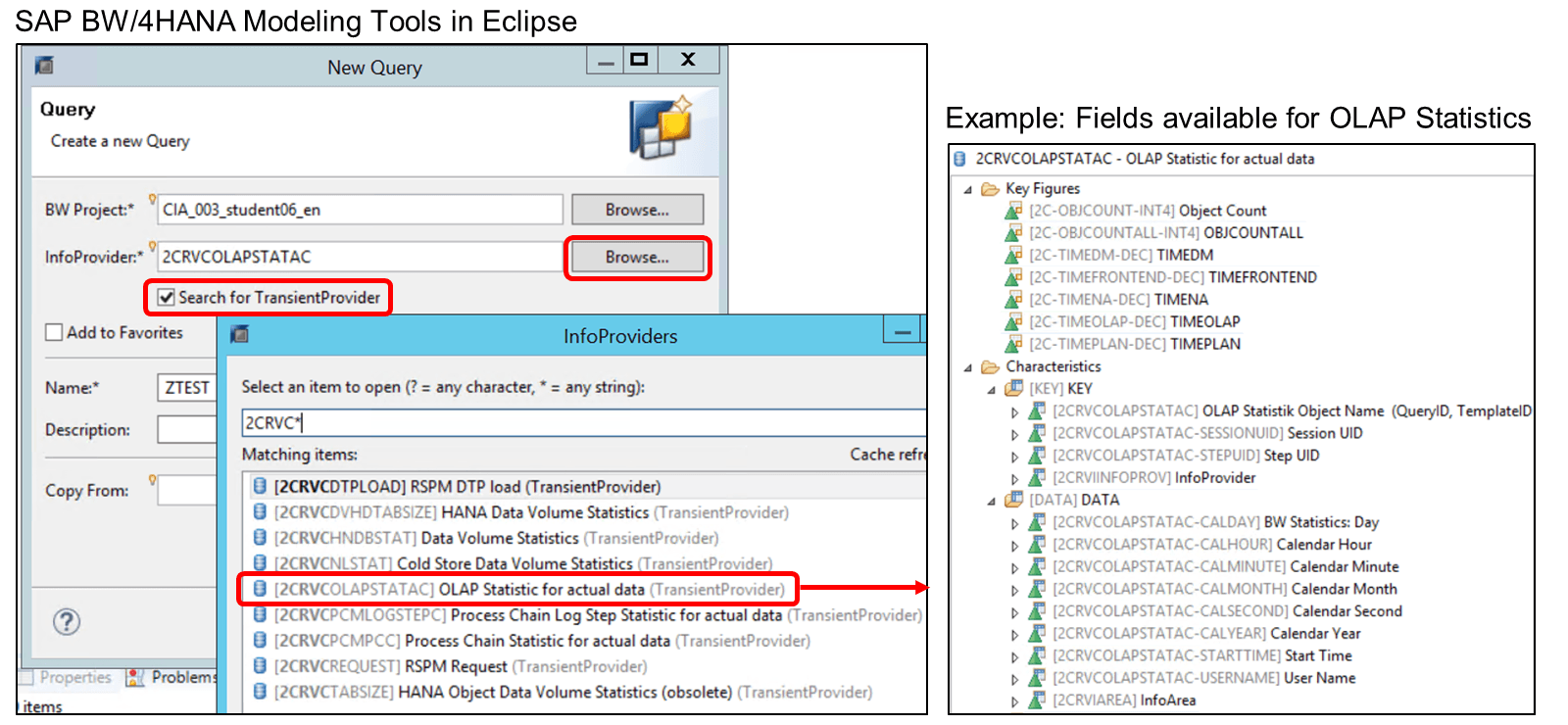Screen dimensions: 1568x725
Task: Click the User Name characteristic icon
Action: pos(1037,677)
